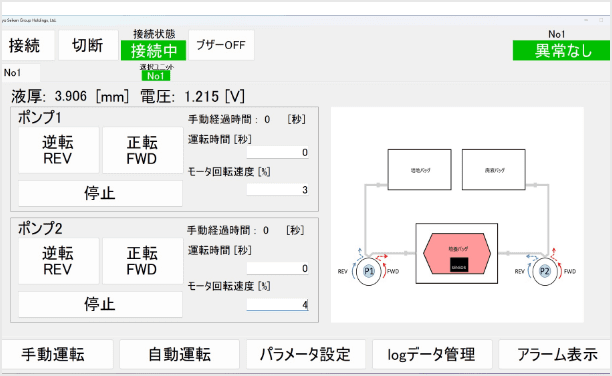Turn off buzzer with ブザーOFF
Viewport: 612px width, 376px height.
pyautogui.click(x=221, y=45)
